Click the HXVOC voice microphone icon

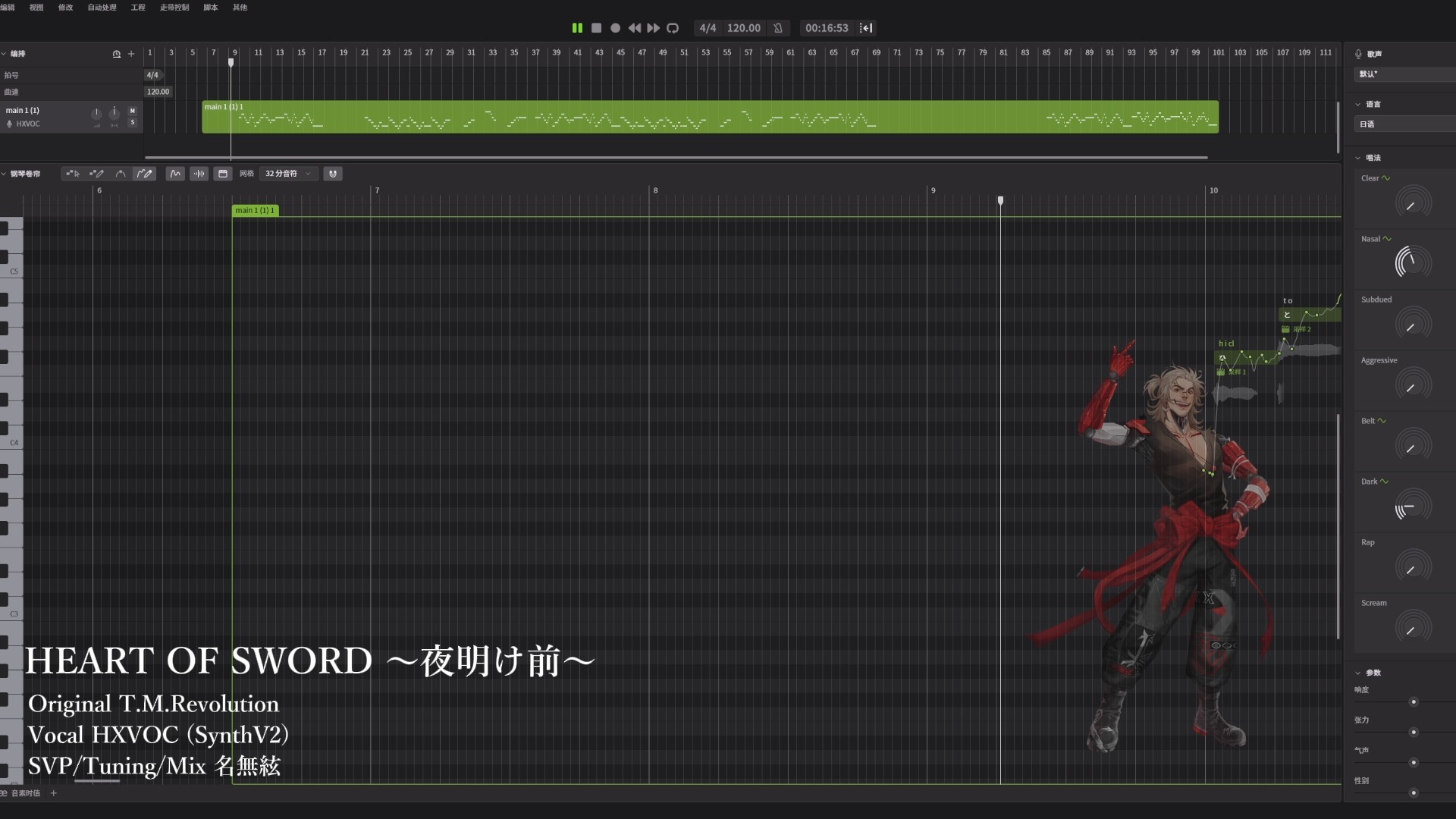coord(10,124)
